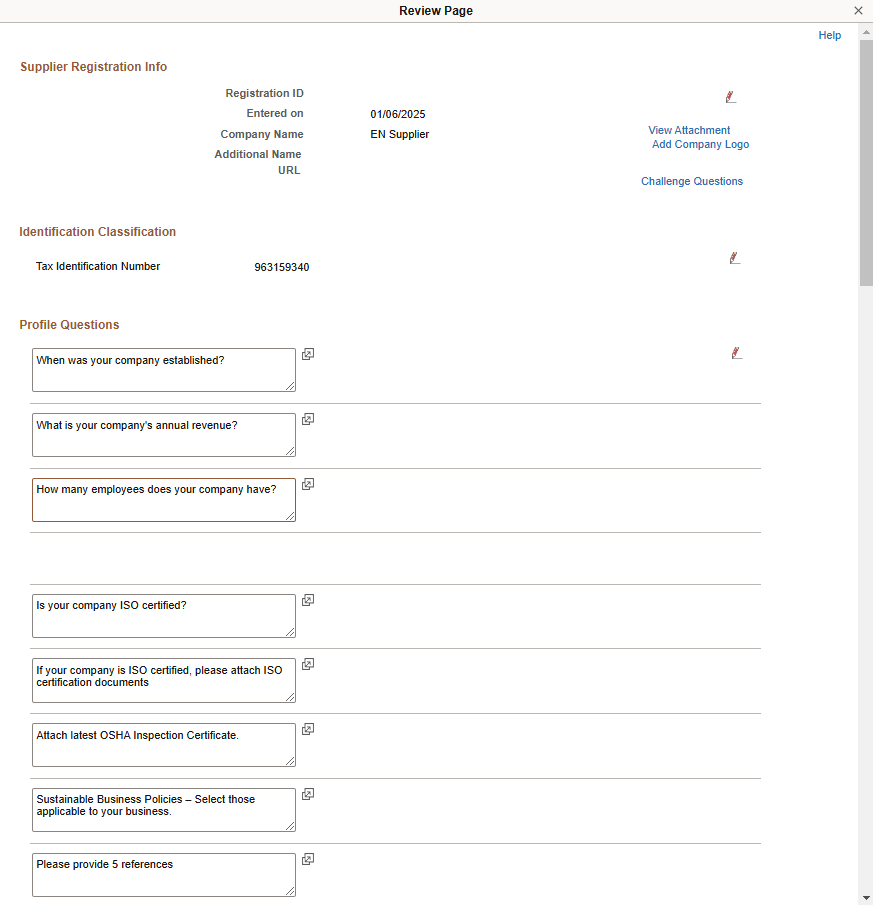
Task: Click the Entered on date 01/06/2025
Action: pos(398,114)
